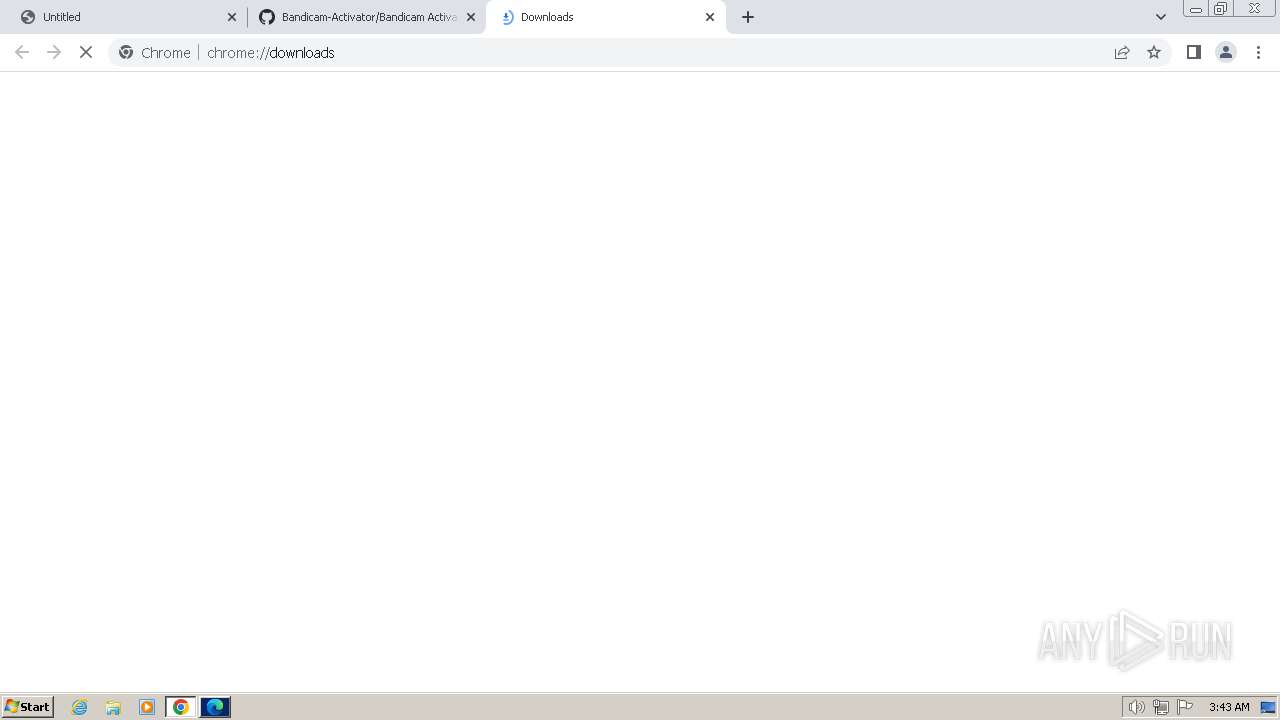The height and width of the screenshot is (720, 1280).
Task: Open Microsoft Edge from taskbar
Action: [215, 707]
